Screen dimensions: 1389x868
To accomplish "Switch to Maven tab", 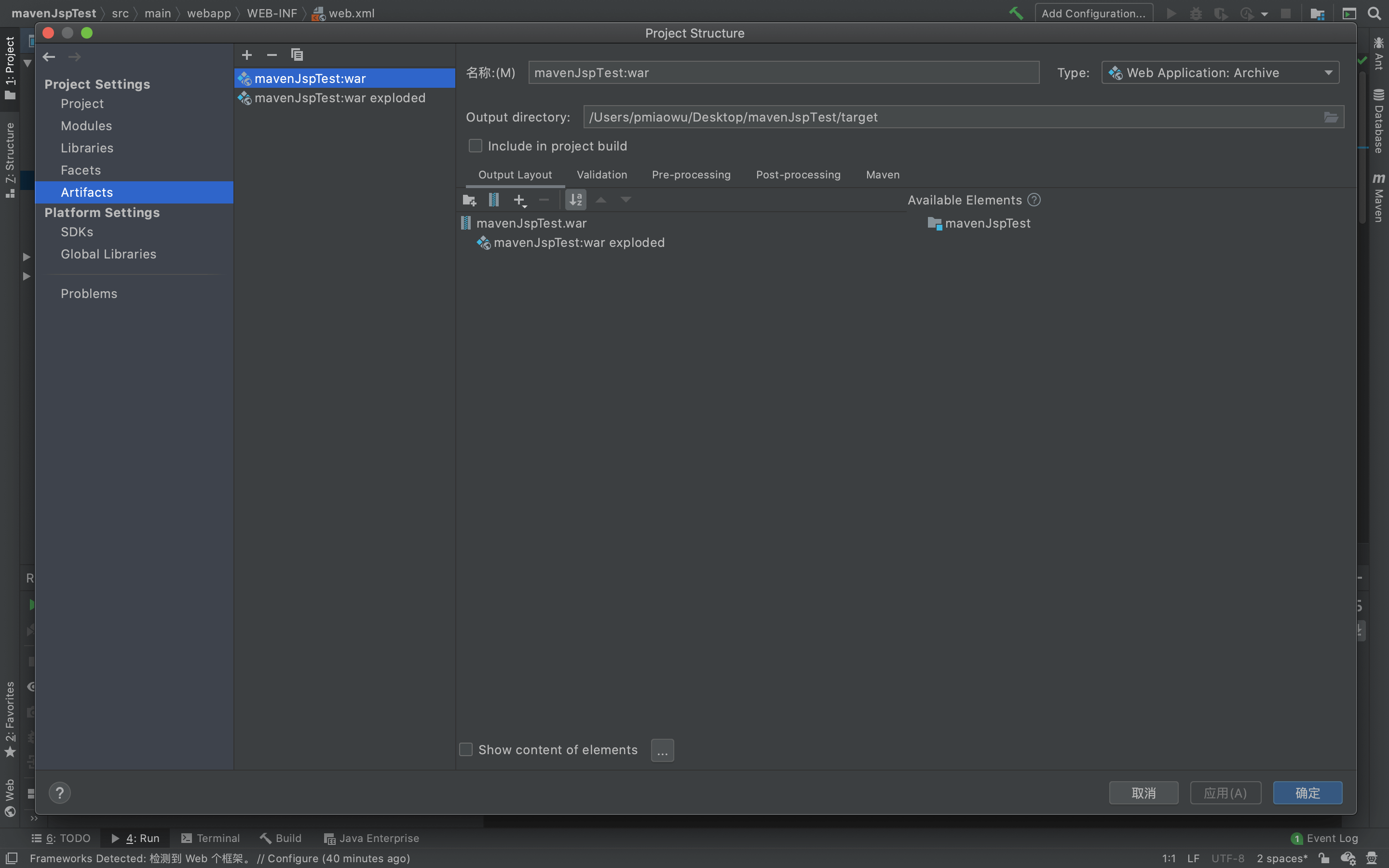I will coord(883,175).
